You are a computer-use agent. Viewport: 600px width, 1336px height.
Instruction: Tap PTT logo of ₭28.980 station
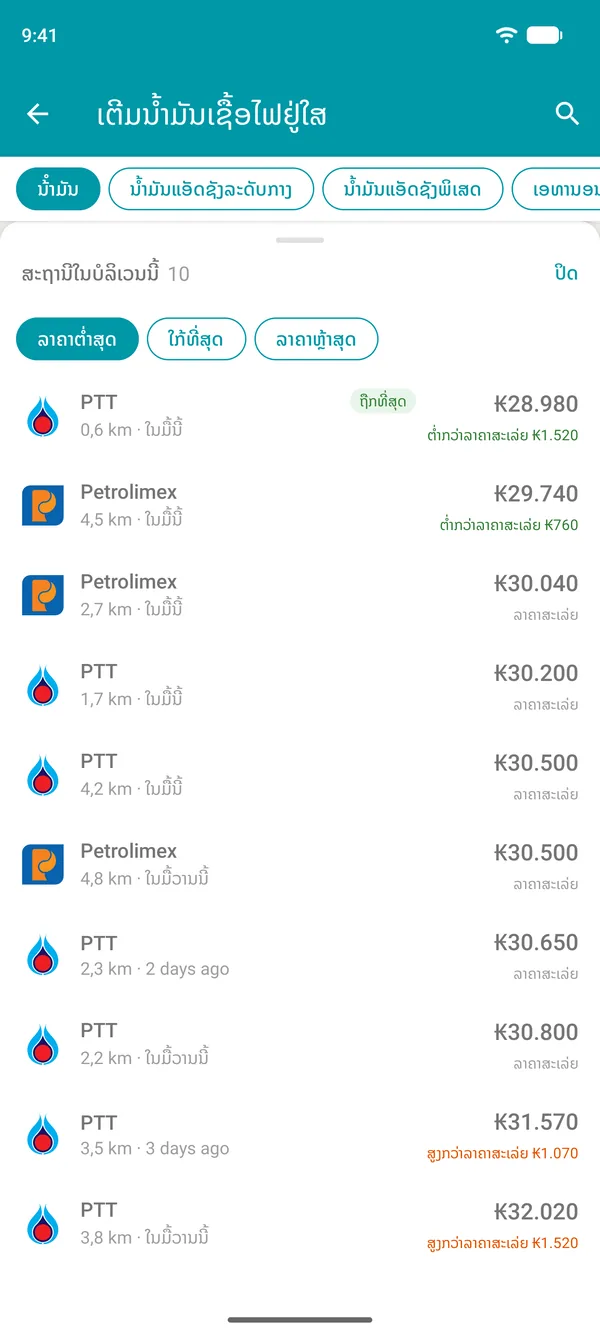tap(43, 416)
